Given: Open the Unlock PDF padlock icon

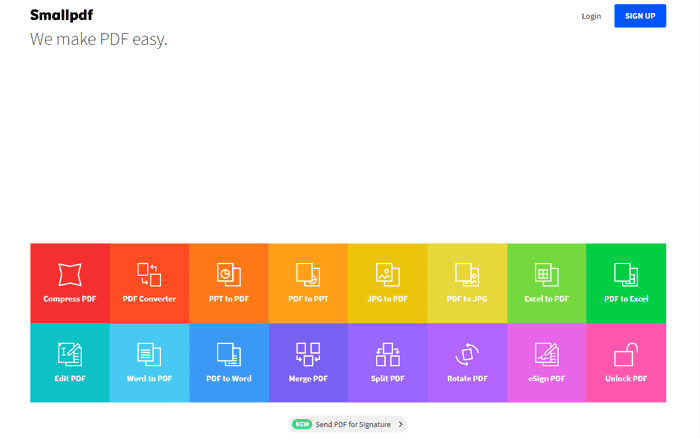Looking at the screenshot, I should tap(626, 354).
